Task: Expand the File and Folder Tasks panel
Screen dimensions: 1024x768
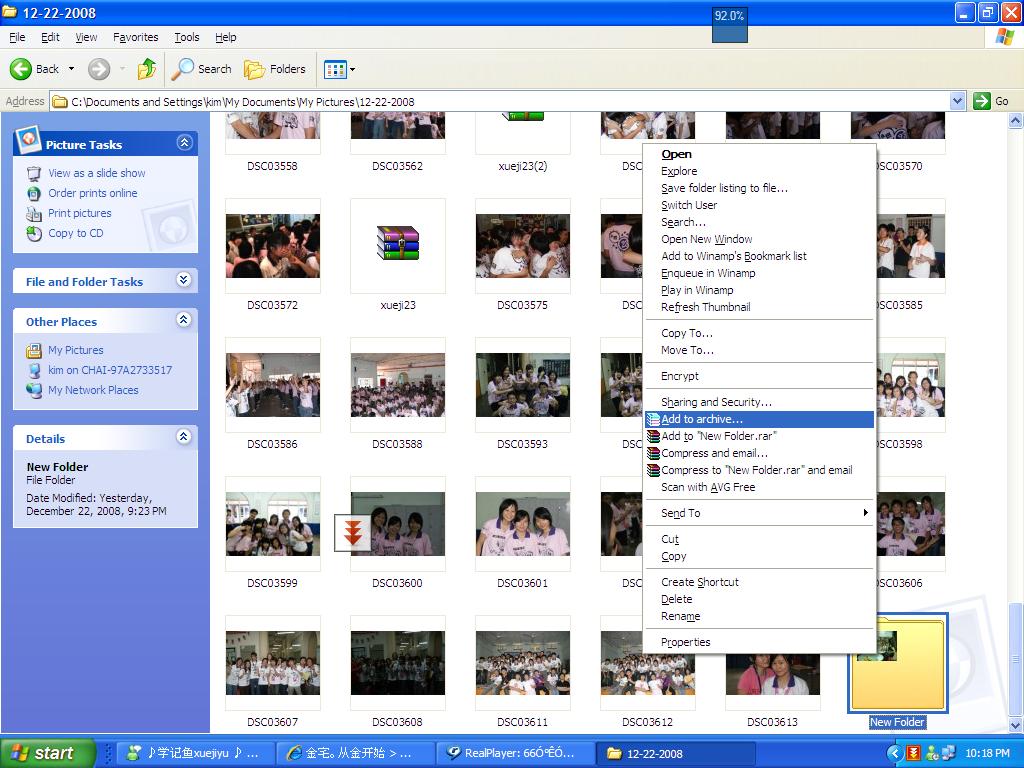Action: (x=184, y=281)
